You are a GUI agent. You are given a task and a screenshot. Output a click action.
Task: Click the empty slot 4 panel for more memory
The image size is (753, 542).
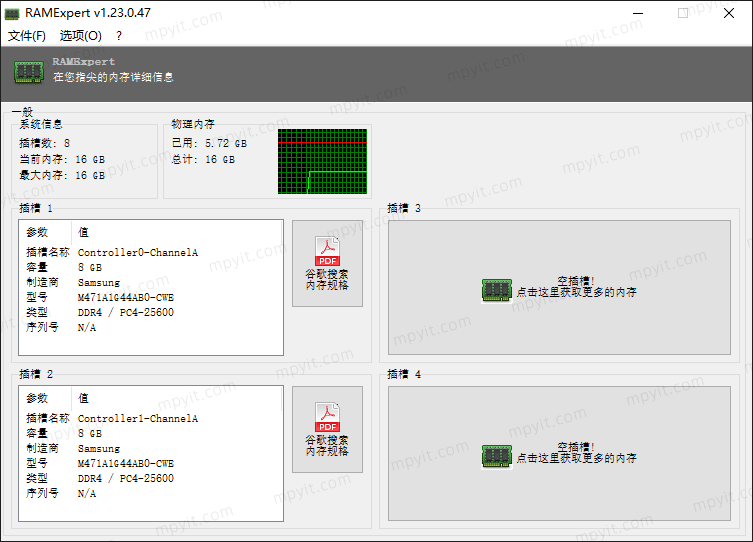(x=559, y=453)
